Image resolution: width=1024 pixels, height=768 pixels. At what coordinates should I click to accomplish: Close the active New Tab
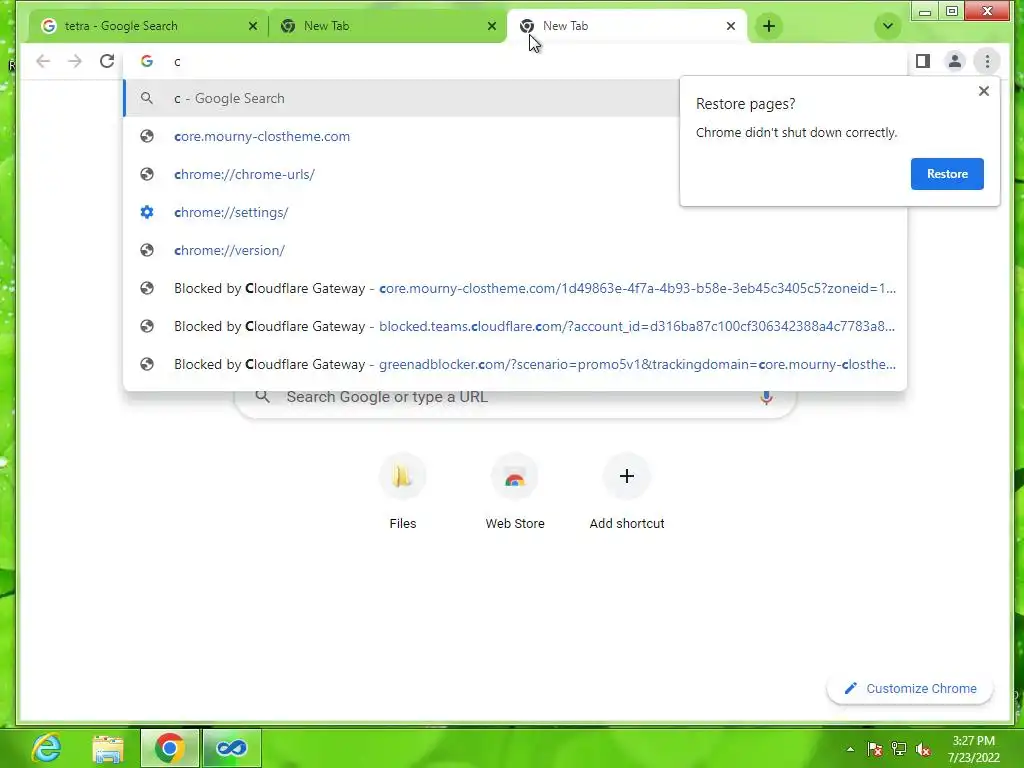(x=731, y=26)
